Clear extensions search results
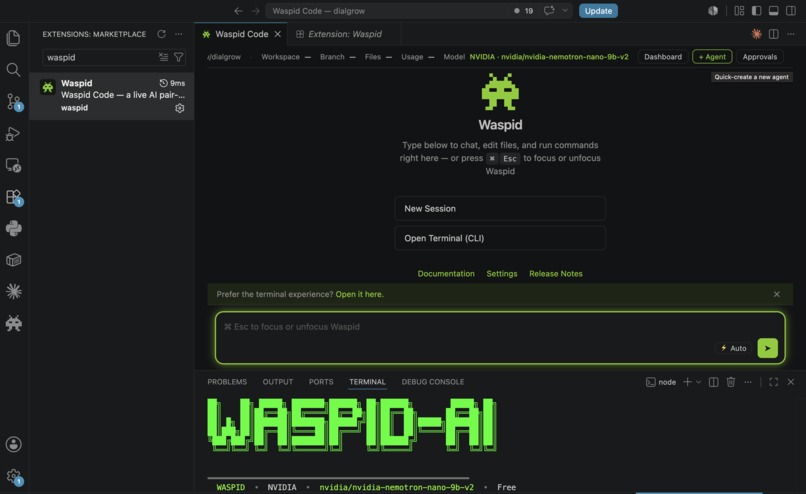 [x=163, y=57]
